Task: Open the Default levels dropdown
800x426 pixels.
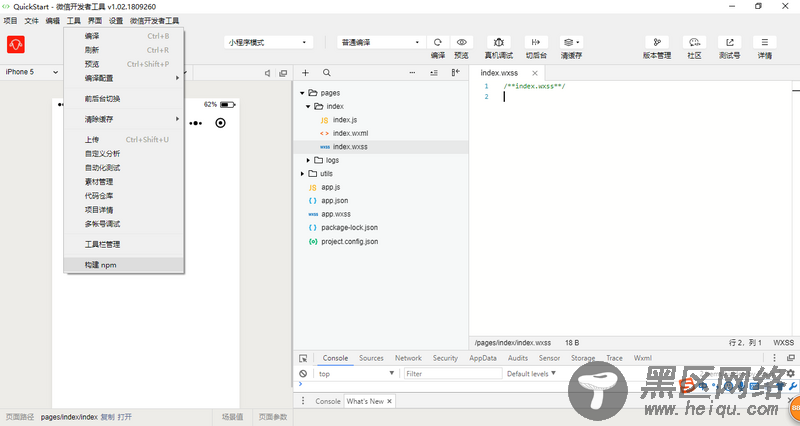Action: click(x=531, y=373)
